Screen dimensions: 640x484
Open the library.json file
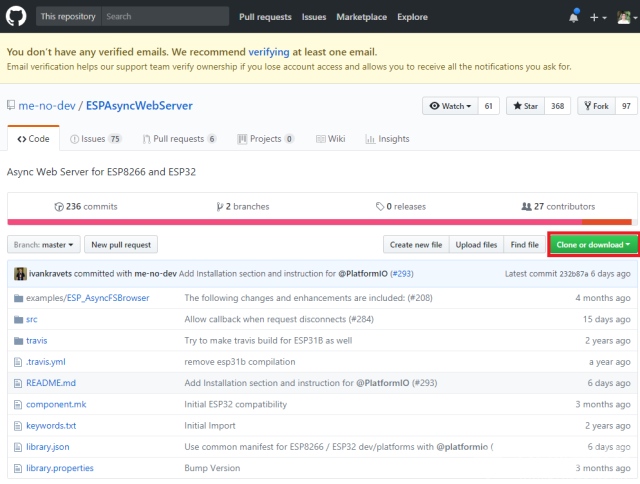48,446
